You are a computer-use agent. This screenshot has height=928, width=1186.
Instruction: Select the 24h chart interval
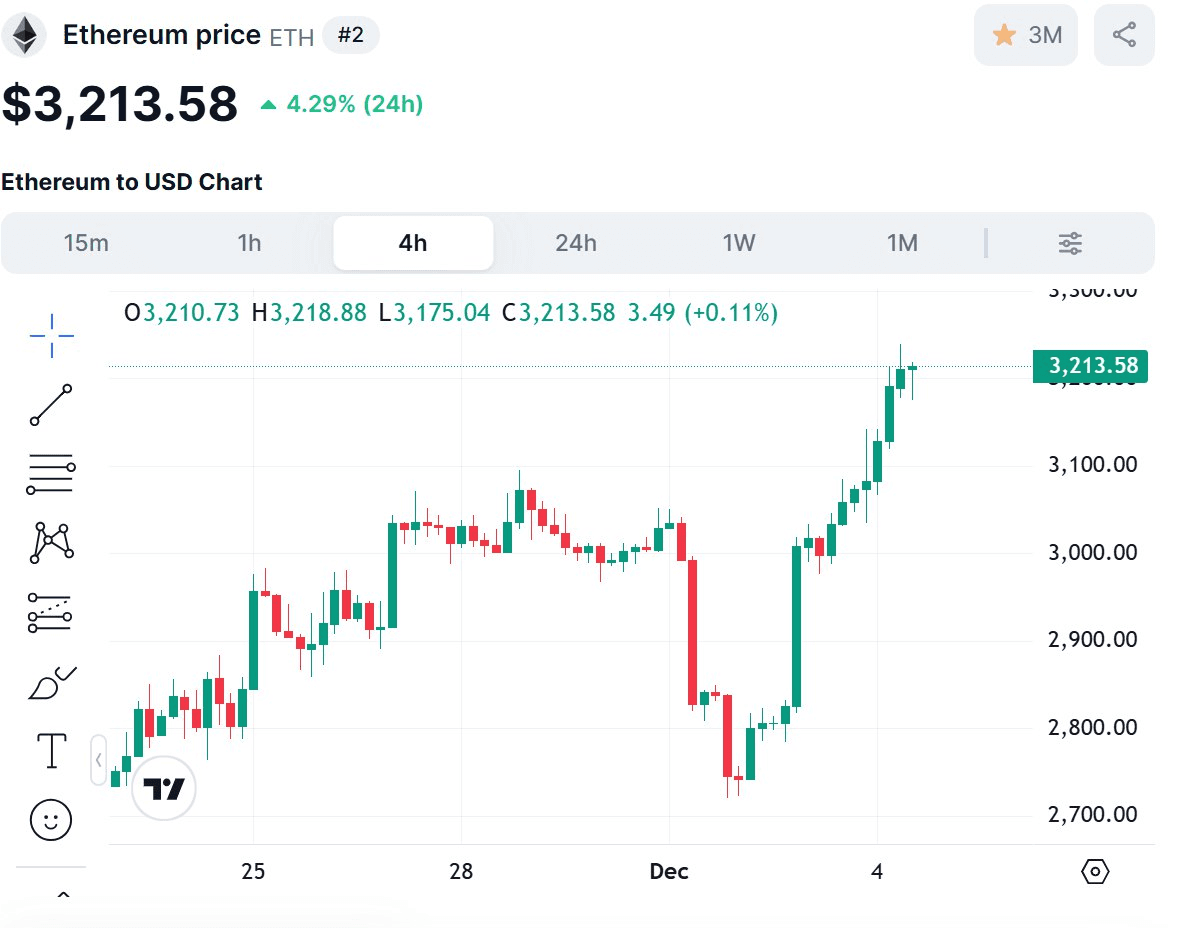[576, 243]
